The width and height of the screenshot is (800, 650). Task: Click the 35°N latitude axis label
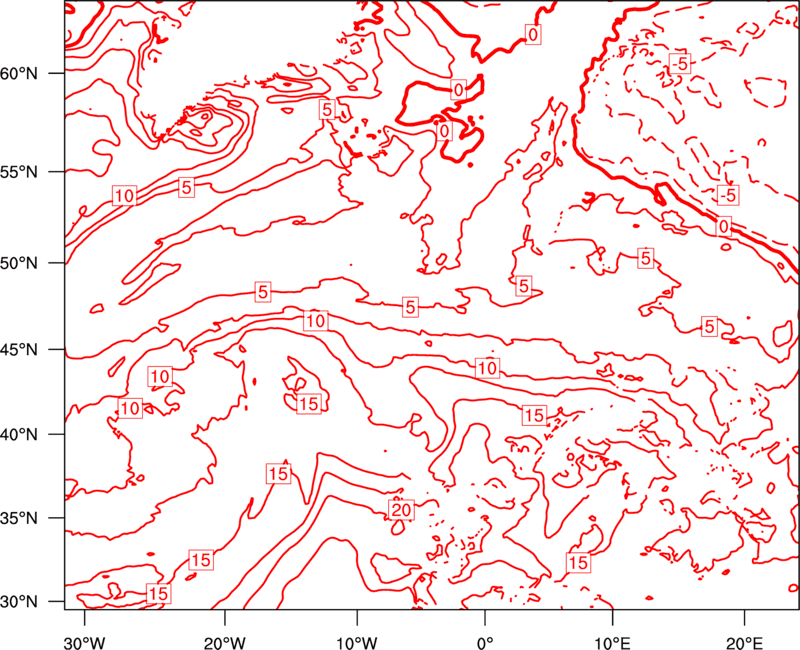19,518
